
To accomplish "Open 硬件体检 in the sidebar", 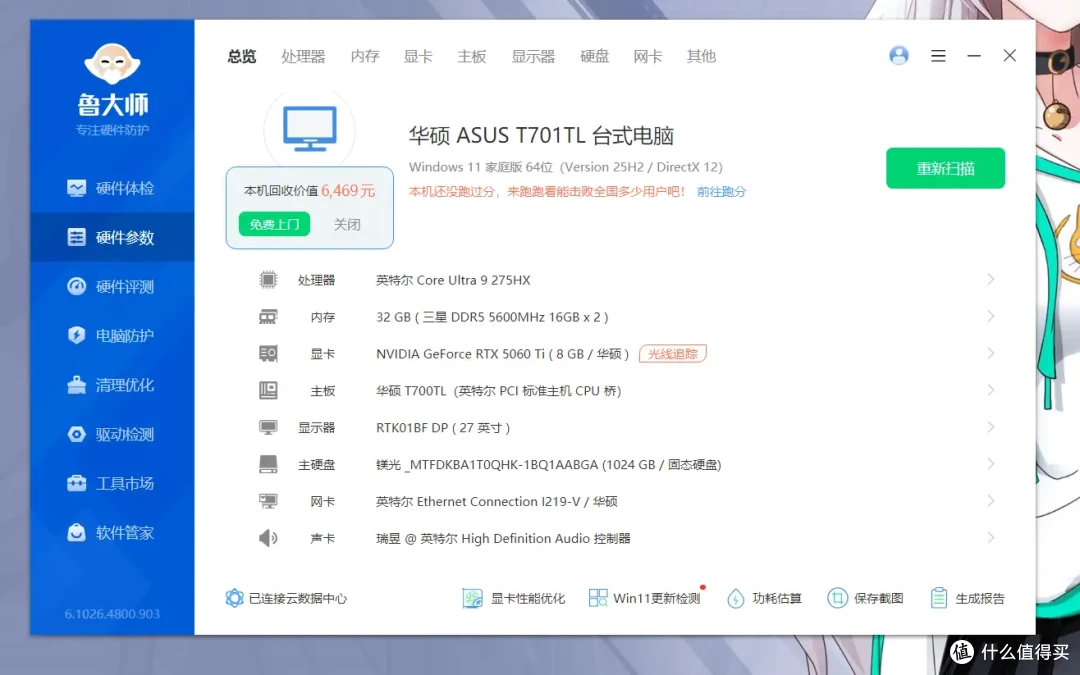I will pyautogui.click(x=112, y=188).
